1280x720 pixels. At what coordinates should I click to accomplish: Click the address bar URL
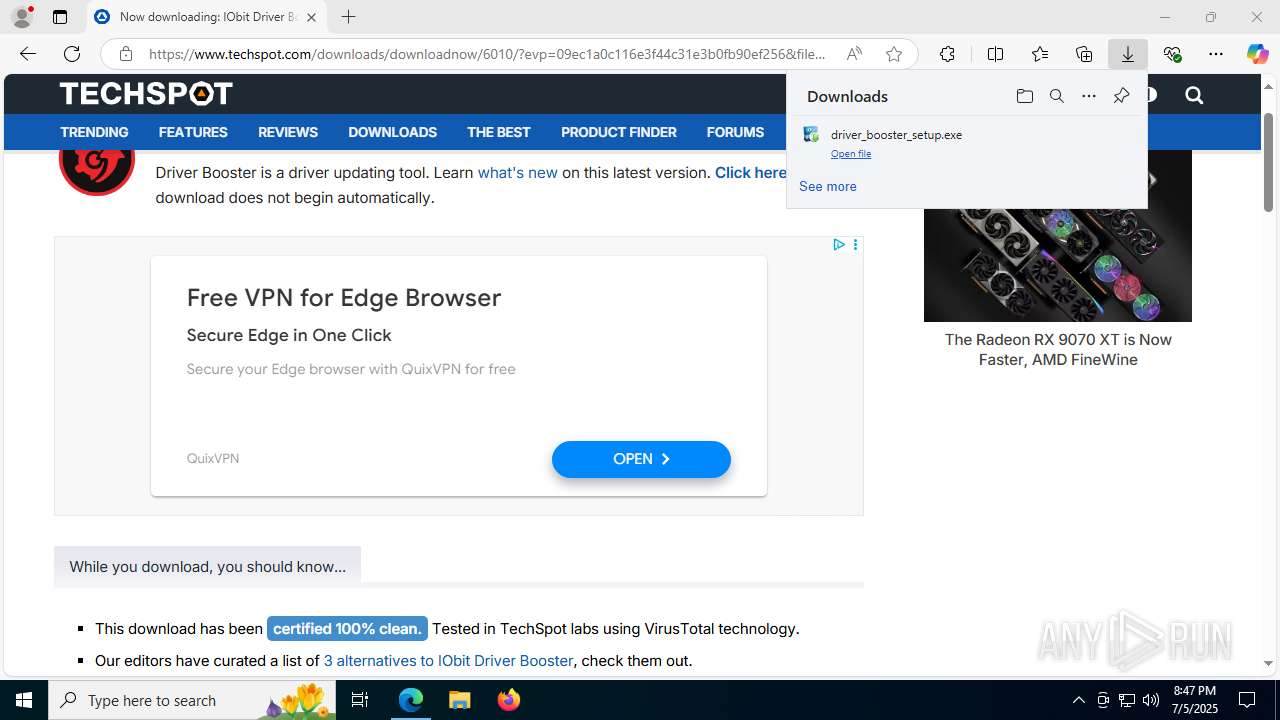[x=487, y=54]
